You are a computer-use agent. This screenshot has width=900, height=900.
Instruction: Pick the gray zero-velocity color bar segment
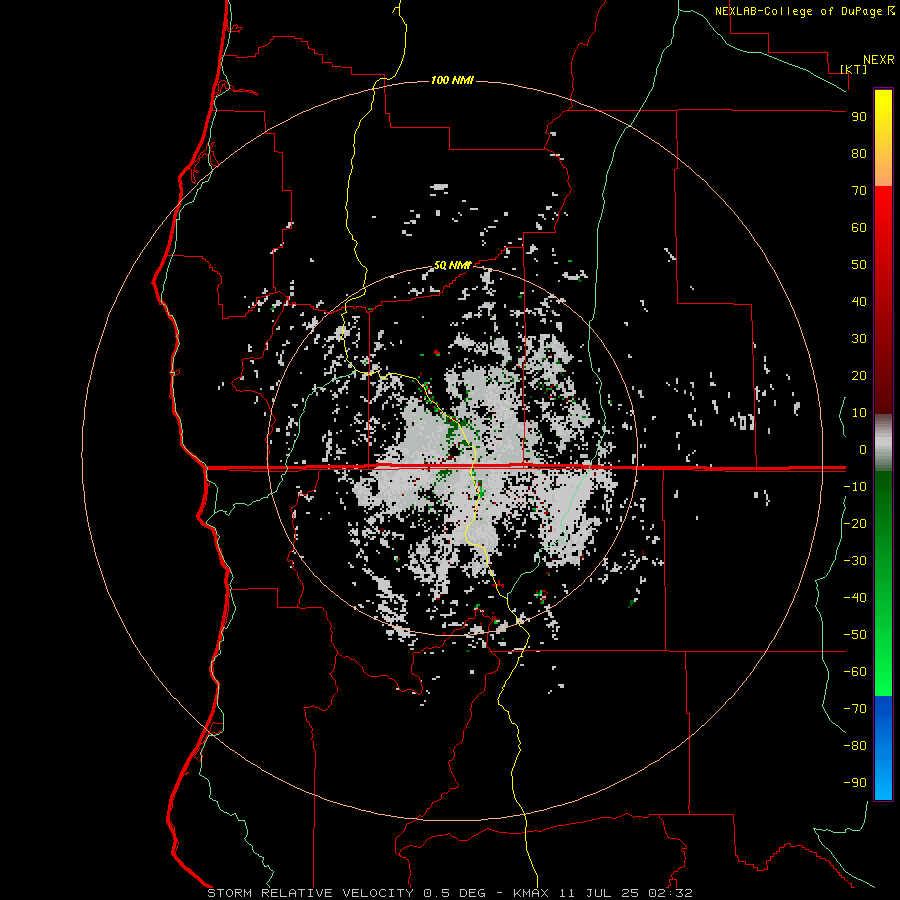pos(883,443)
